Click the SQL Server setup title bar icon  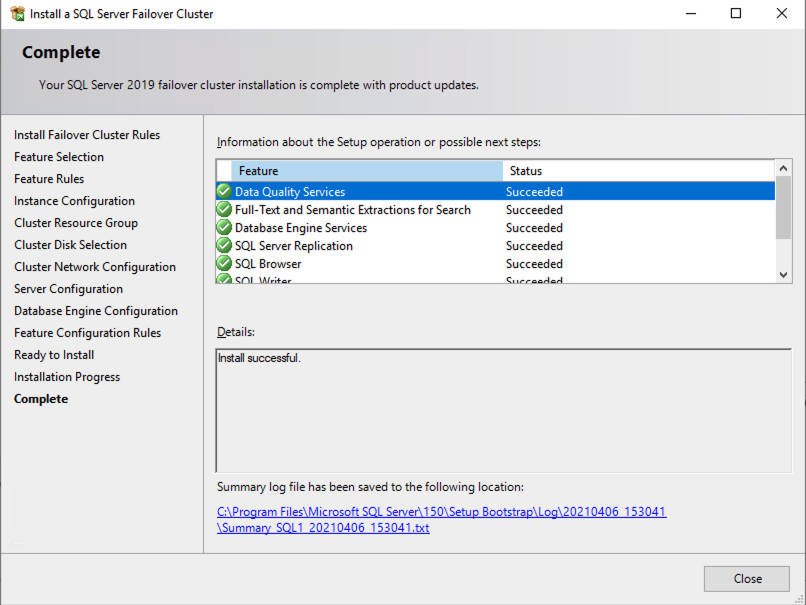tap(17, 14)
